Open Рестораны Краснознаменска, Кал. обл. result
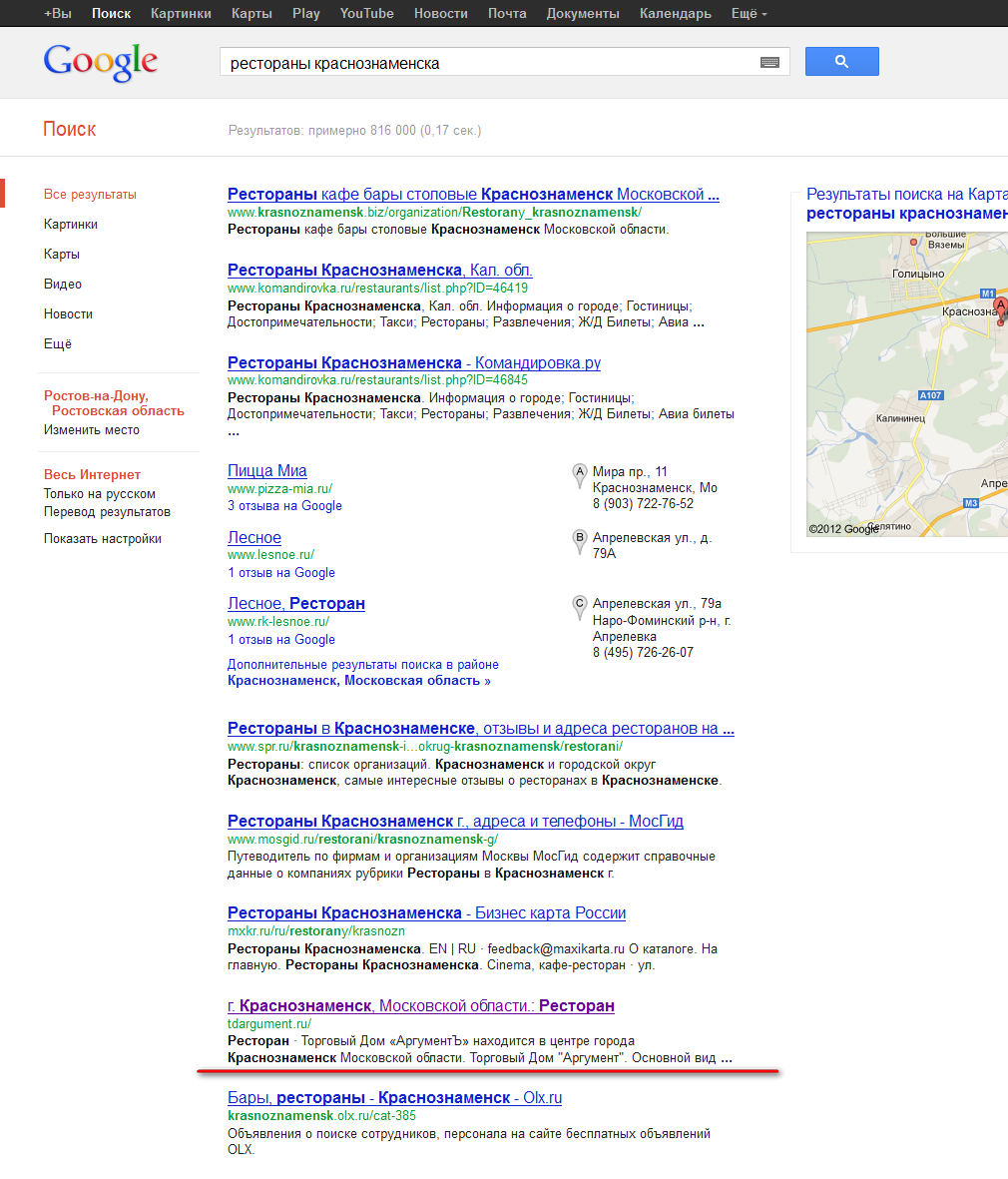1008x1179 pixels. 379,271
